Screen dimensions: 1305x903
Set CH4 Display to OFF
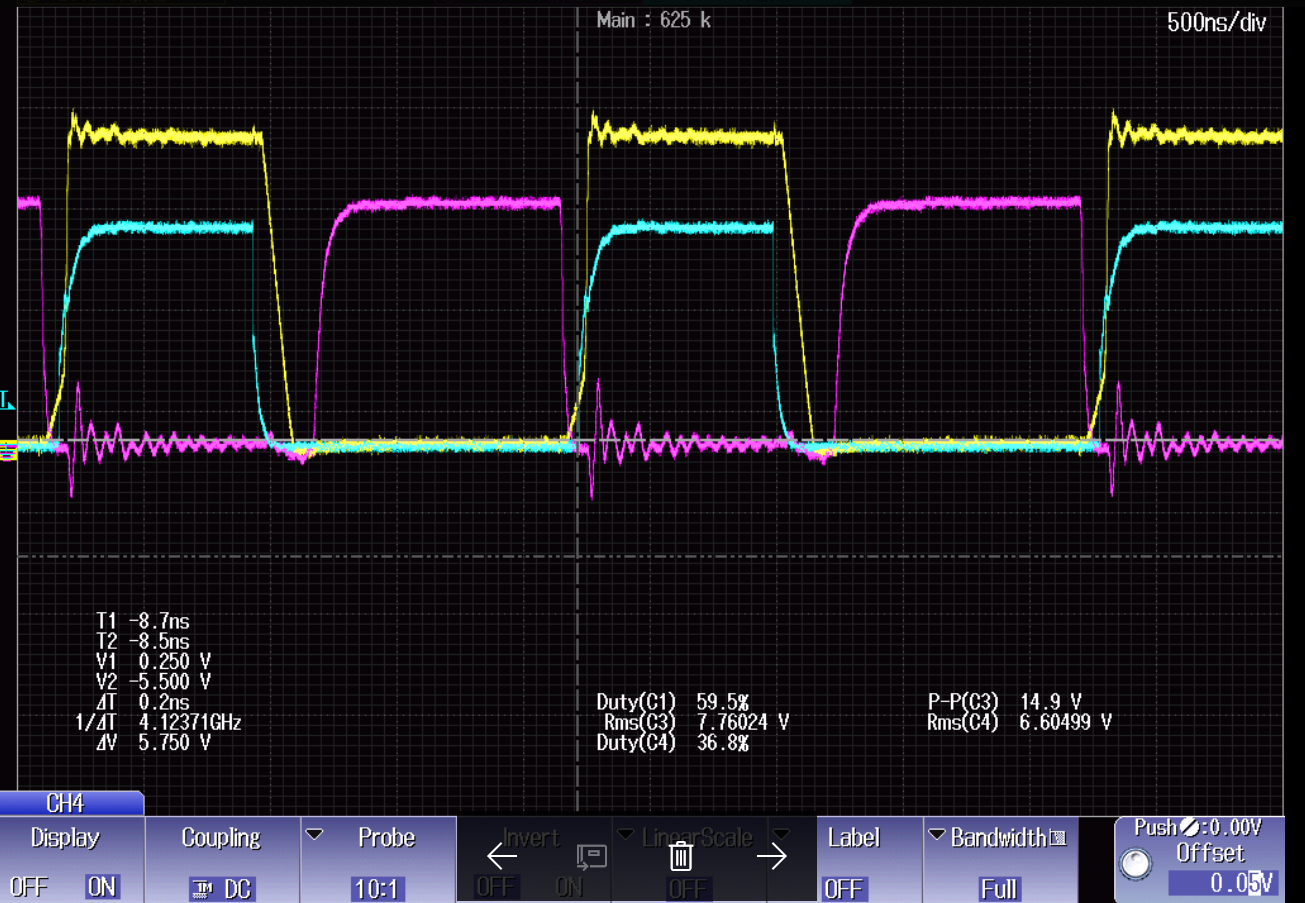tap(29, 886)
